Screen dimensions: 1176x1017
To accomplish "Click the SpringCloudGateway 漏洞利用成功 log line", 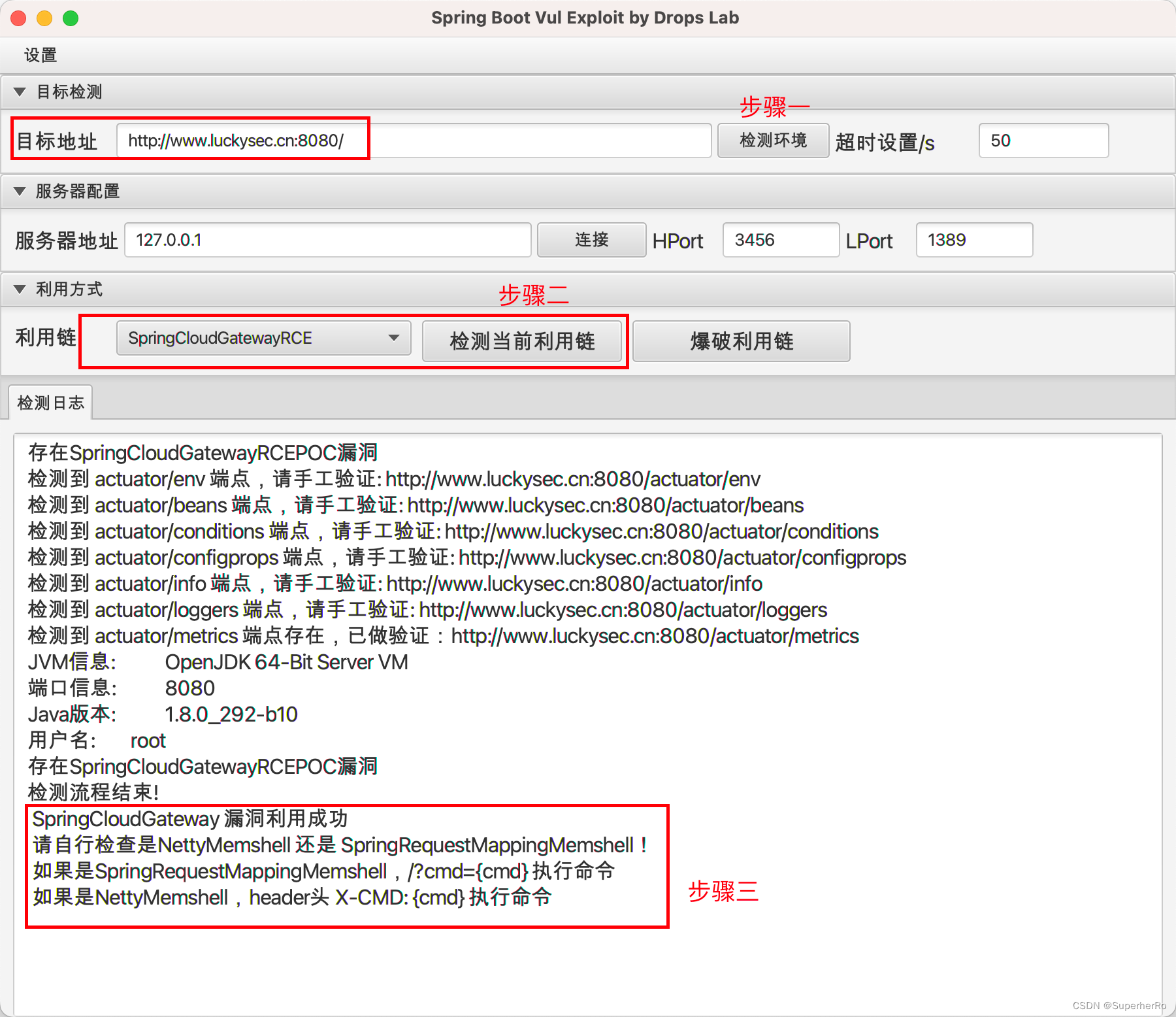I will point(190,819).
